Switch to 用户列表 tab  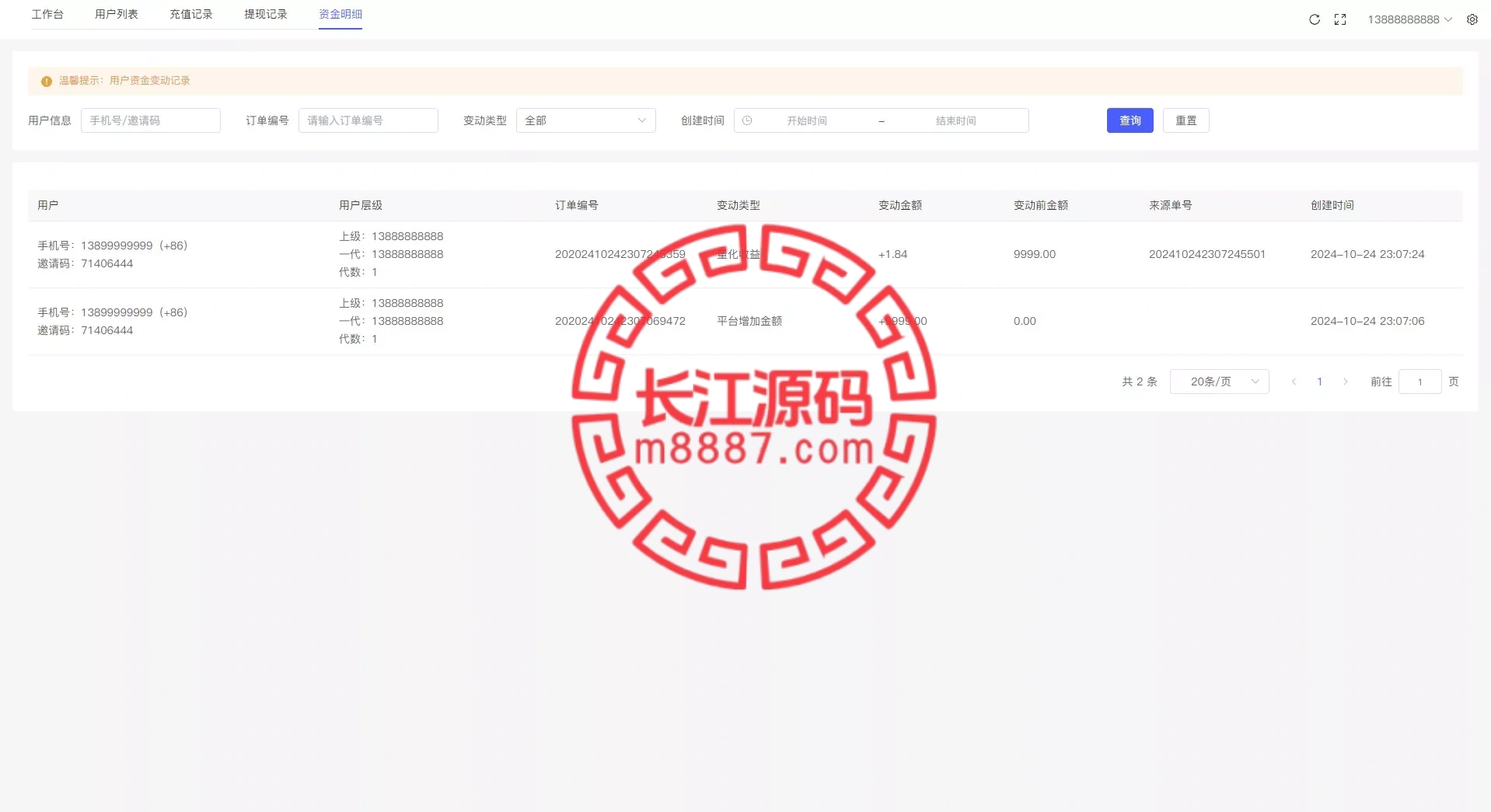click(117, 14)
